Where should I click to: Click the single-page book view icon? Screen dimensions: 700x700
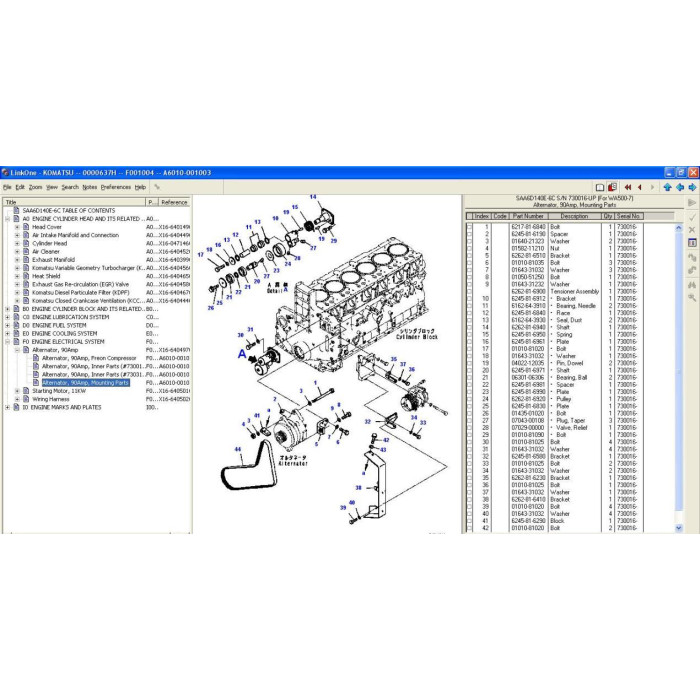click(600, 187)
